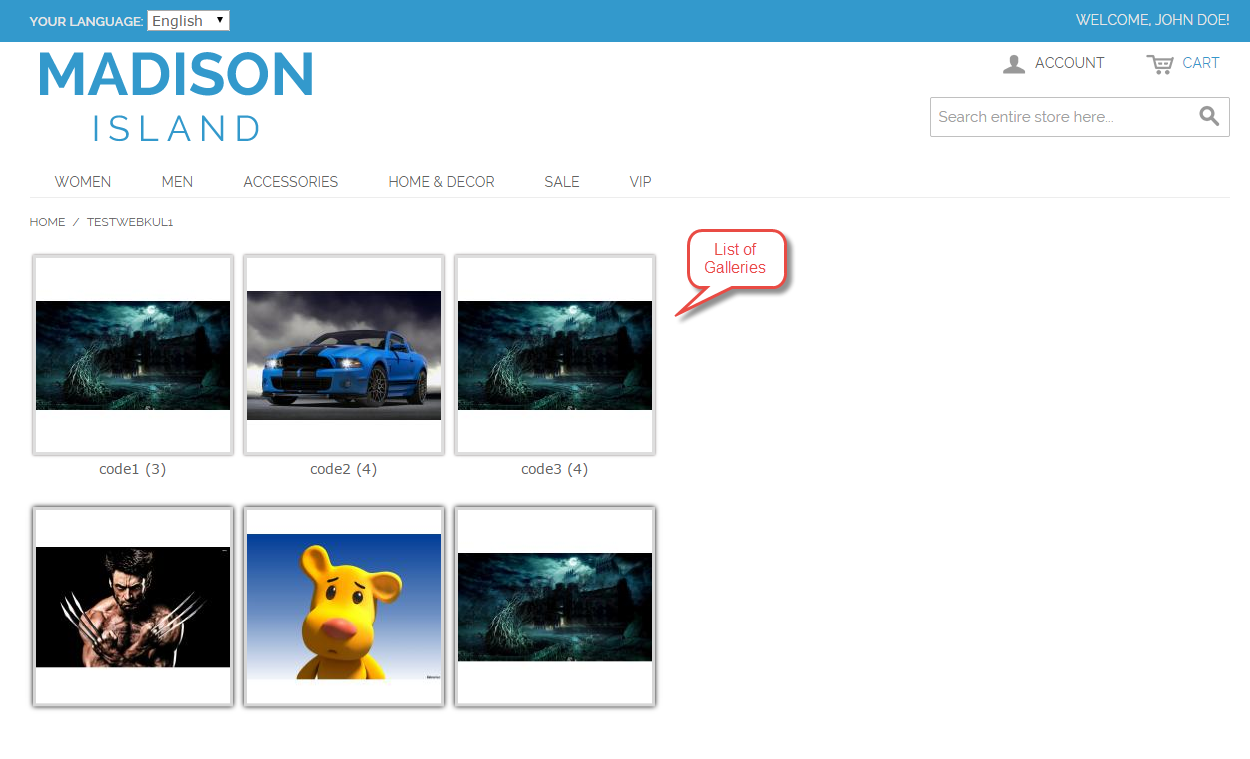1250x759 pixels.
Task: Click the code1 (3) caption
Action: pos(133,469)
